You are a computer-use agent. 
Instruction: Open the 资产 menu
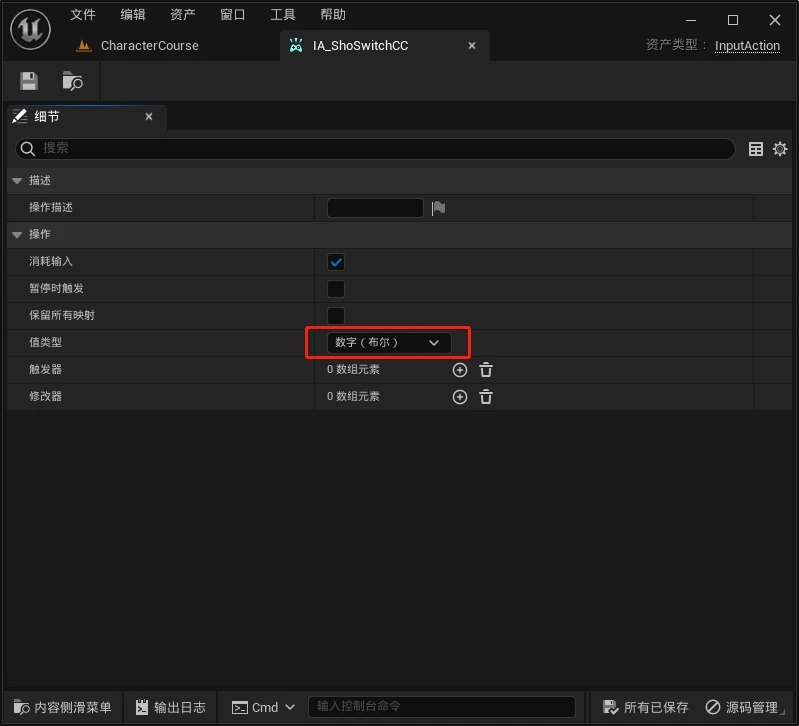(182, 14)
